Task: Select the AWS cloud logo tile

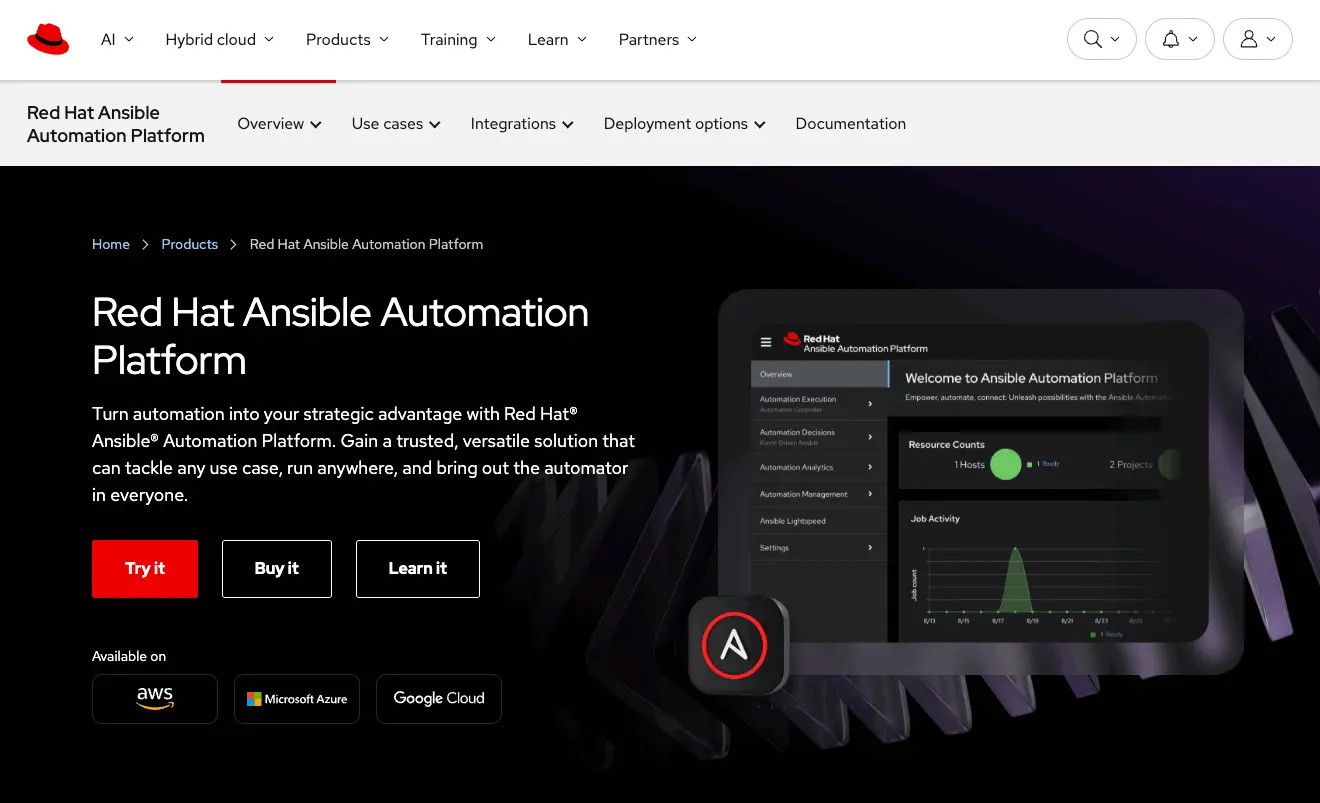Action: pyautogui.click(x=155, y=699)
